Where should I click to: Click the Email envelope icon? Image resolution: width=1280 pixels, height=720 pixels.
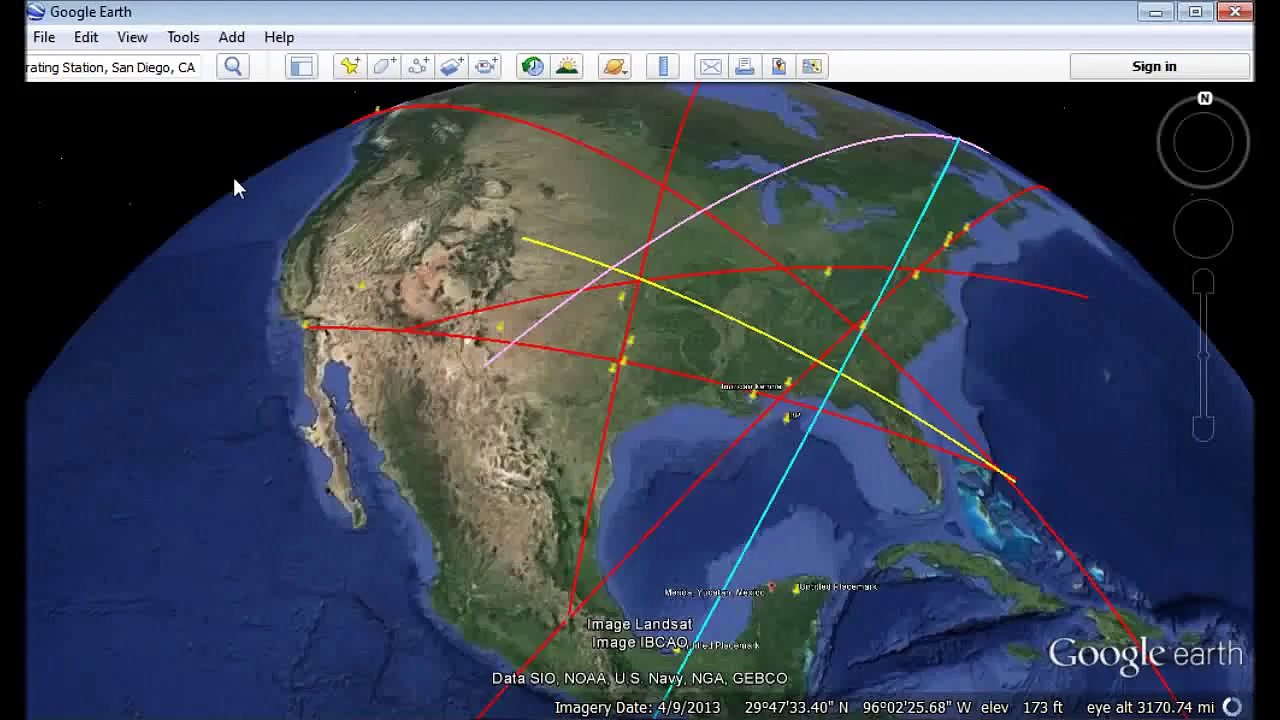coord(710,67)
